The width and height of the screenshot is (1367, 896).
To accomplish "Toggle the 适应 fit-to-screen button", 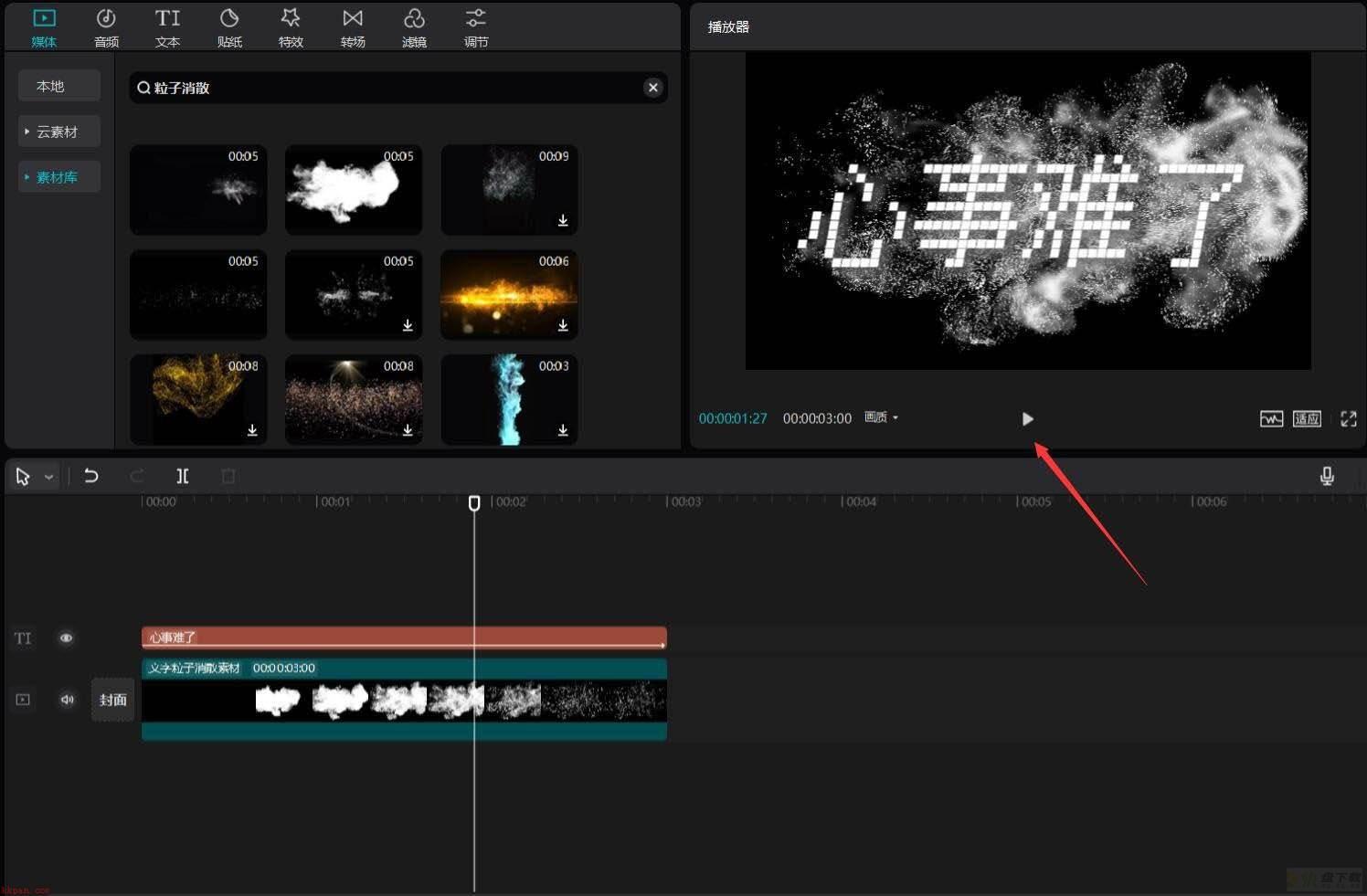I will click(1307, 418).
